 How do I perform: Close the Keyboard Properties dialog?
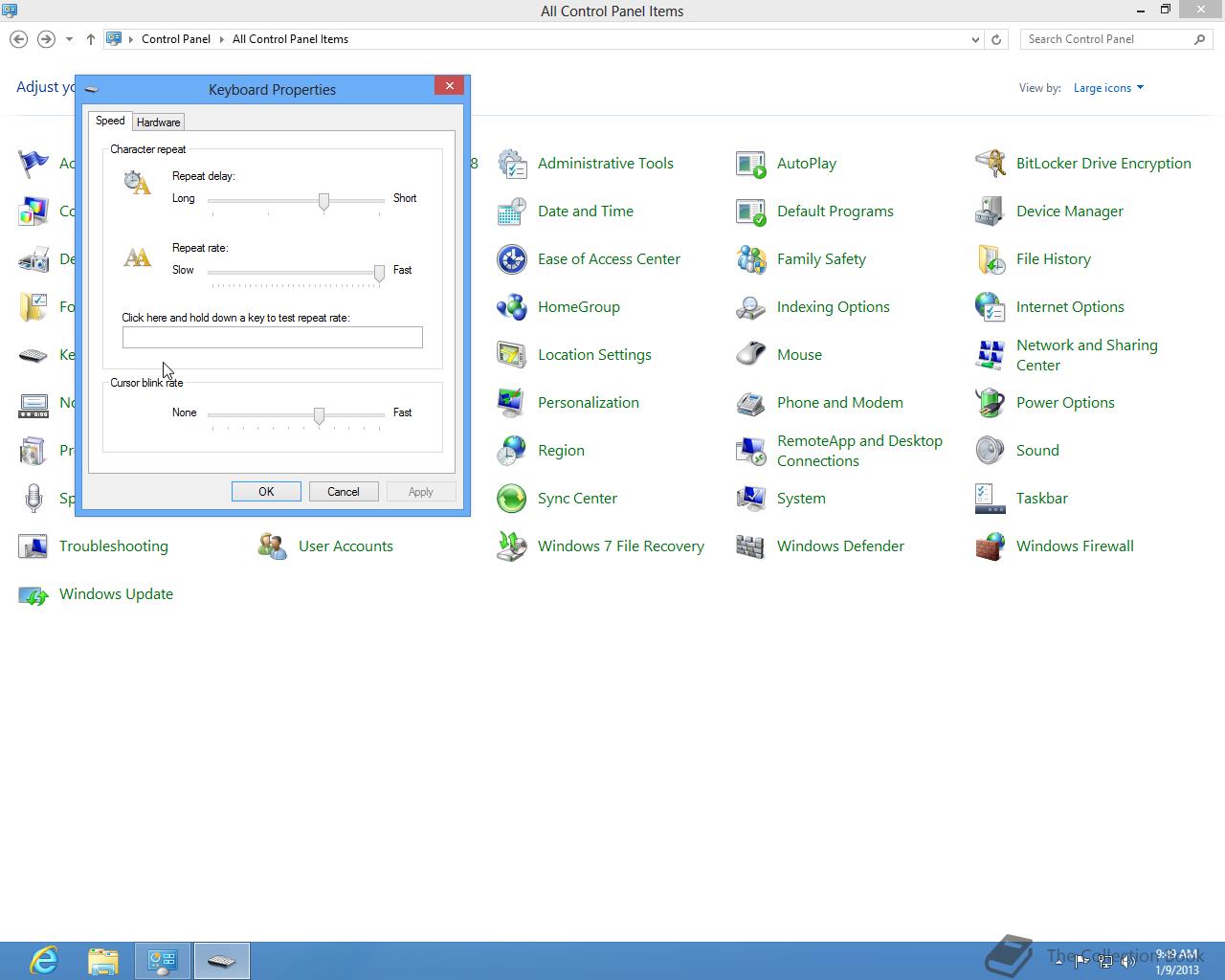(x=449, y=85)
